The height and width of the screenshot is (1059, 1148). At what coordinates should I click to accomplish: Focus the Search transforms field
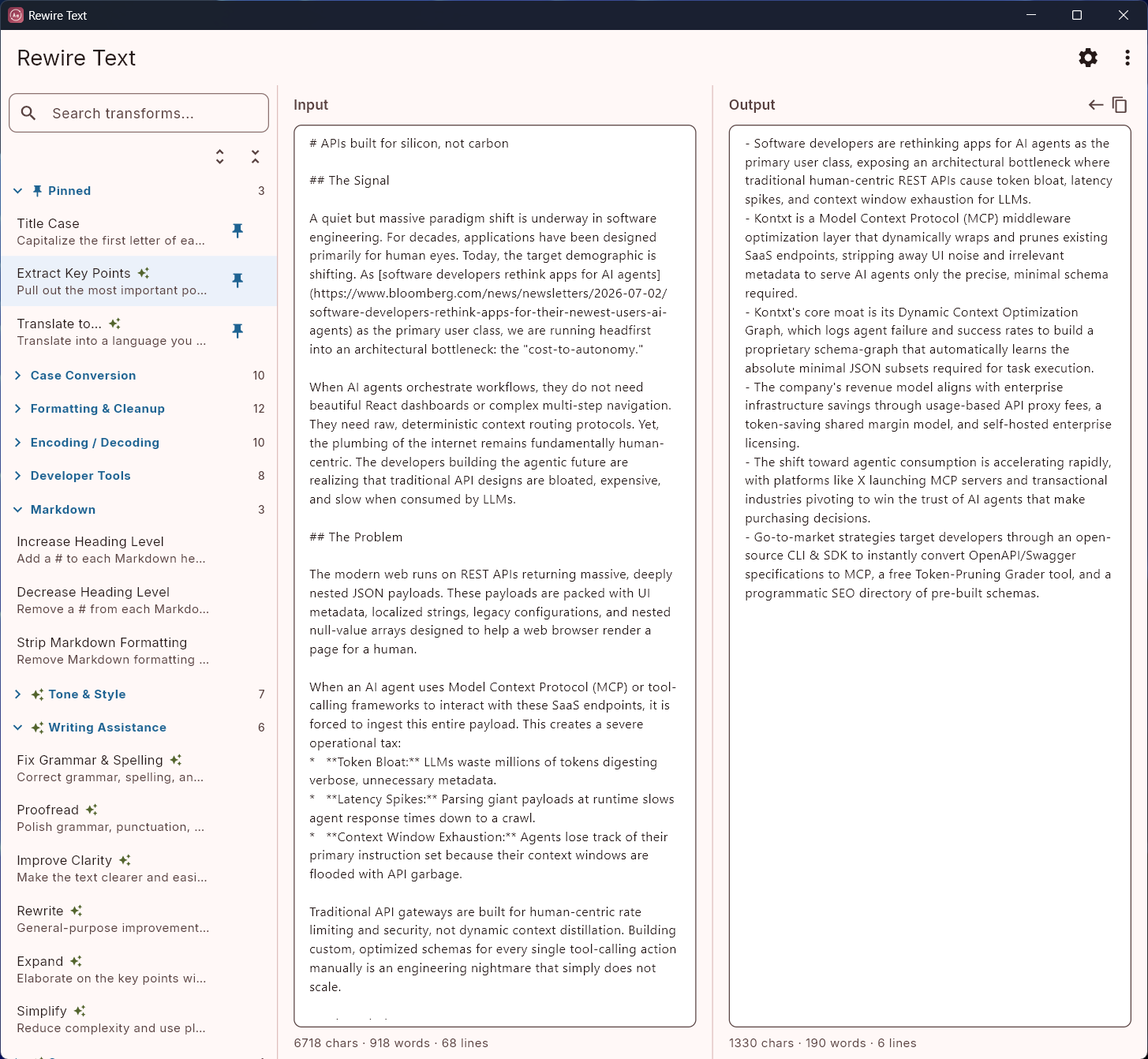pyautogui.click(x=139, y=113)
